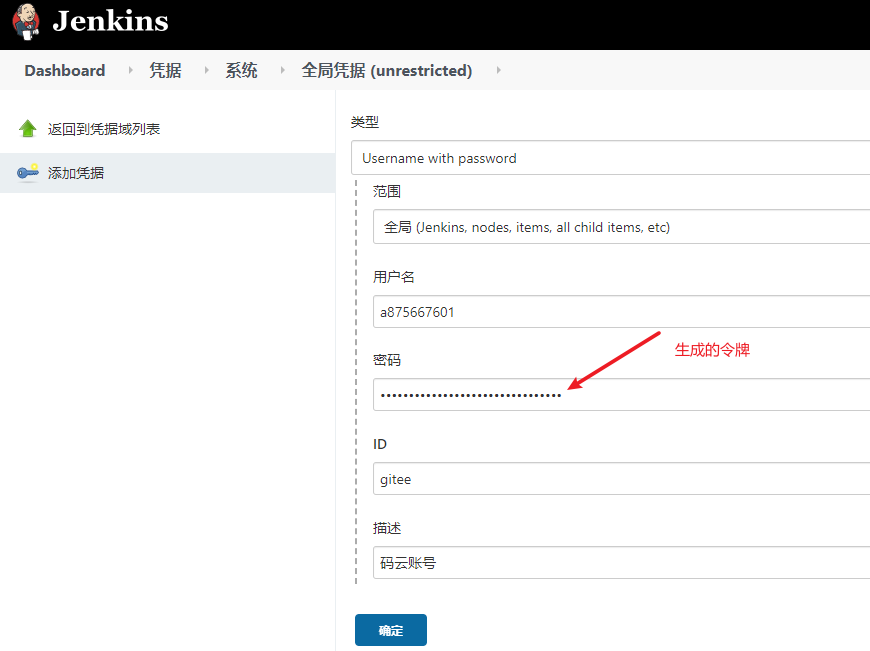This screenshot has width=870, height=651.
Task: Click the 用户名 label text
Action: 393,277
